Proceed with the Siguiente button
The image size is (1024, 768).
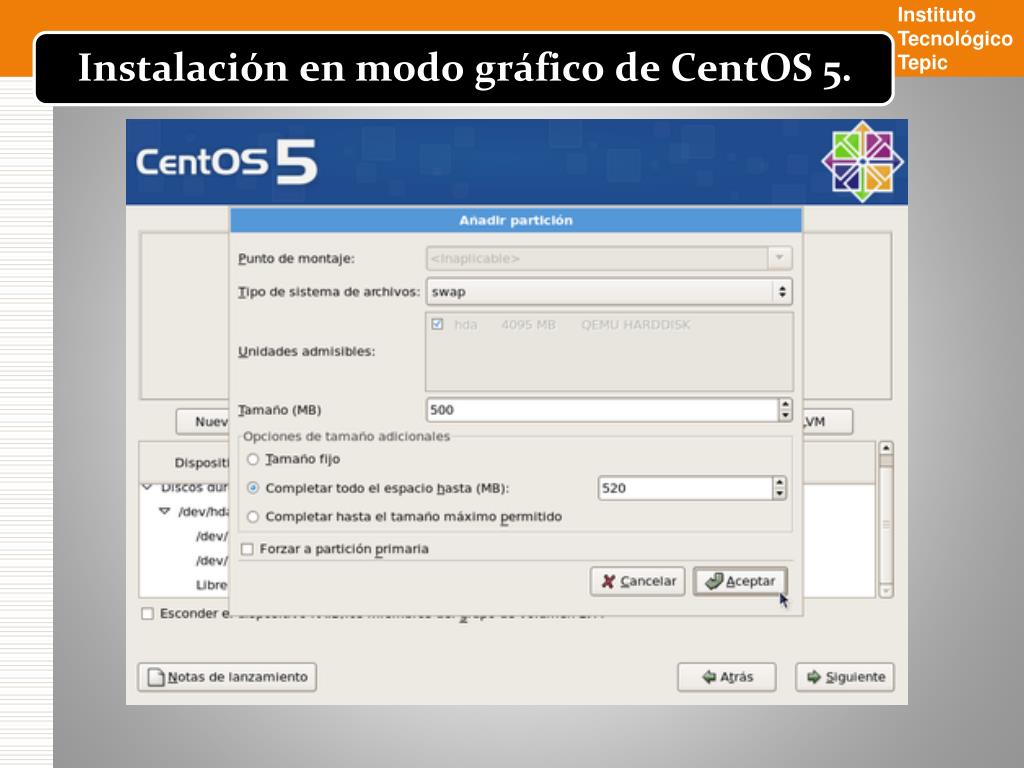pyautogui.click(x=845, y=677)
